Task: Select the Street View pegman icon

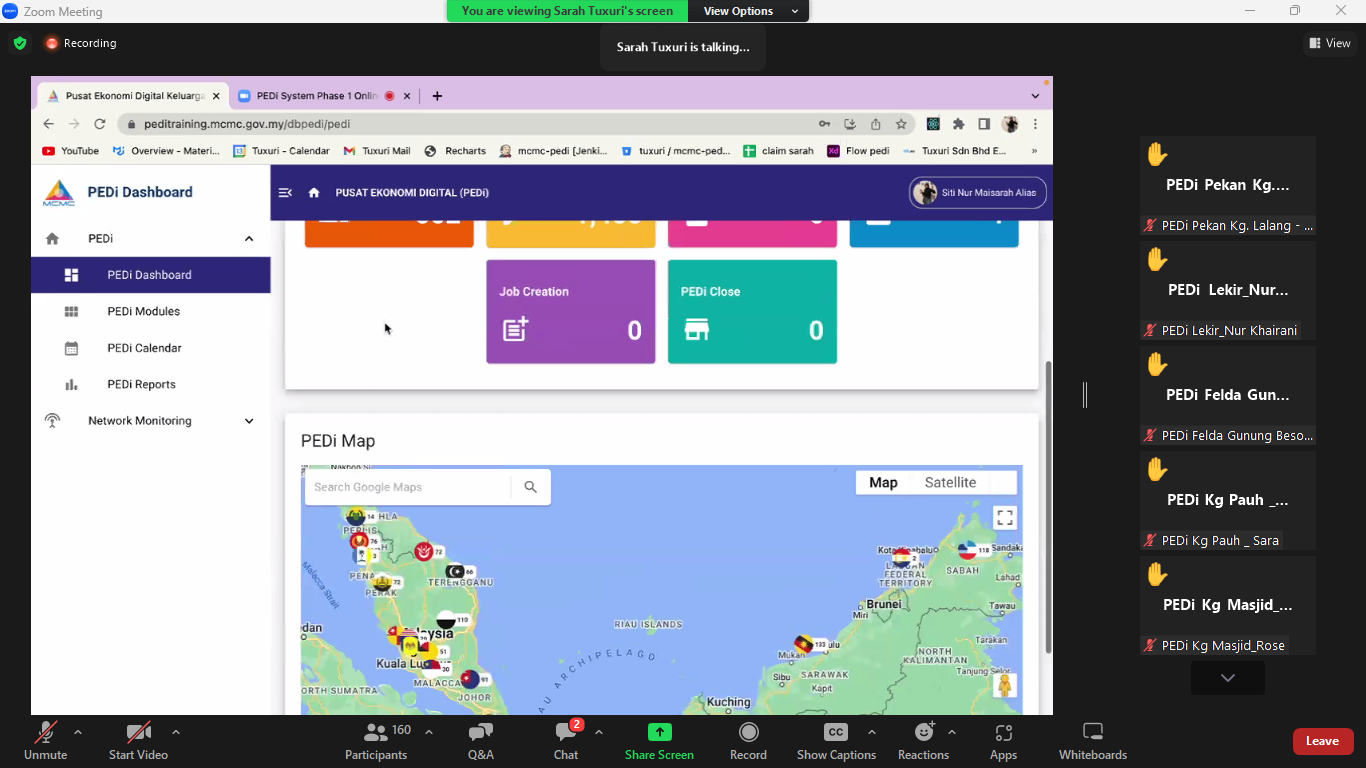Action: click(1005, 685)
